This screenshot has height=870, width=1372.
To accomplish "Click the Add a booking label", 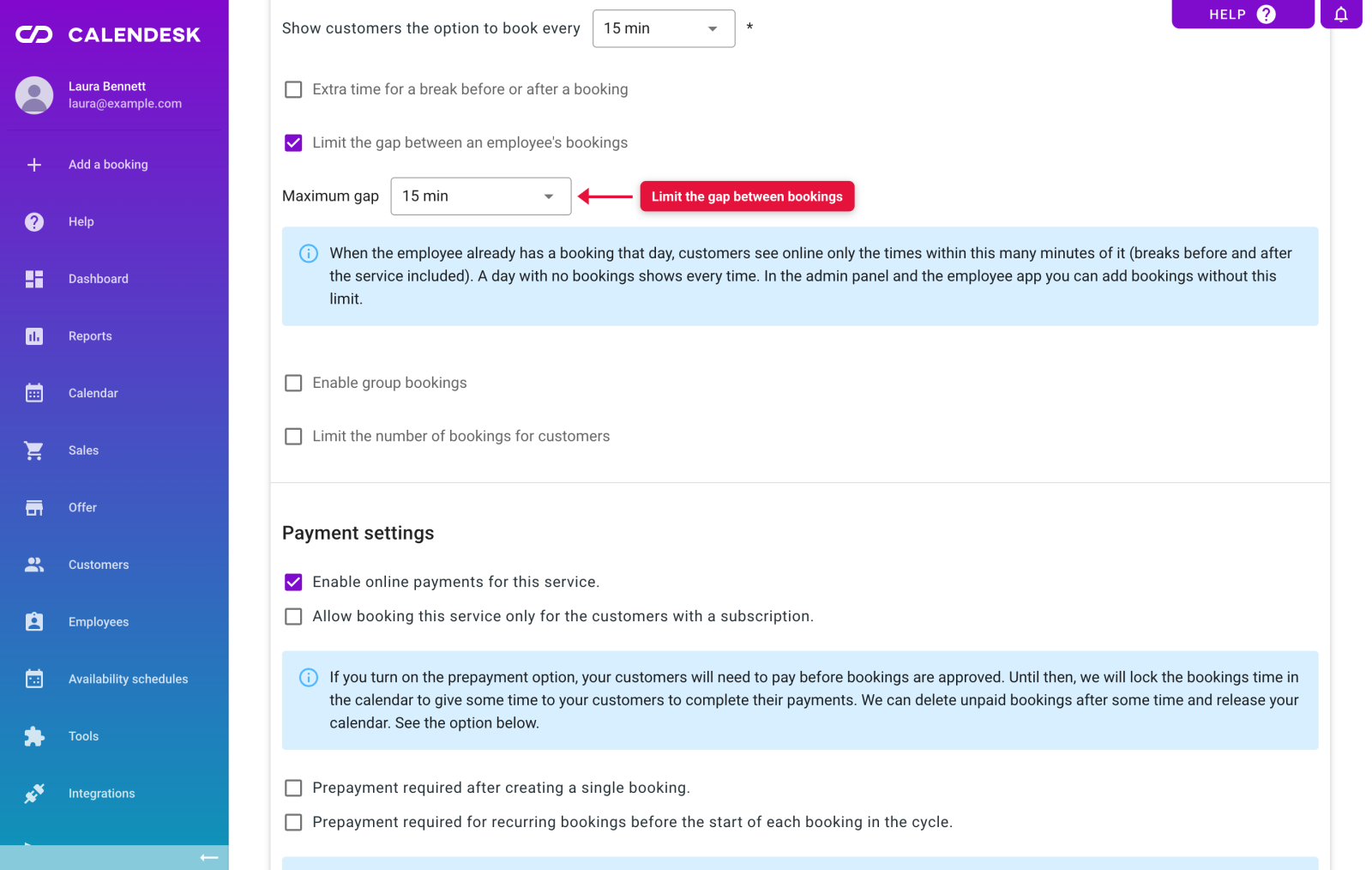I will click(108, 165).
